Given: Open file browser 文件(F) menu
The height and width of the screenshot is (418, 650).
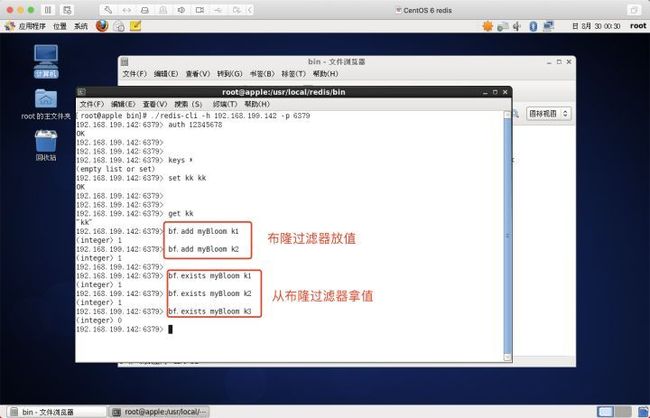Looking at the screenshot, I should click(x=134, y=74).
